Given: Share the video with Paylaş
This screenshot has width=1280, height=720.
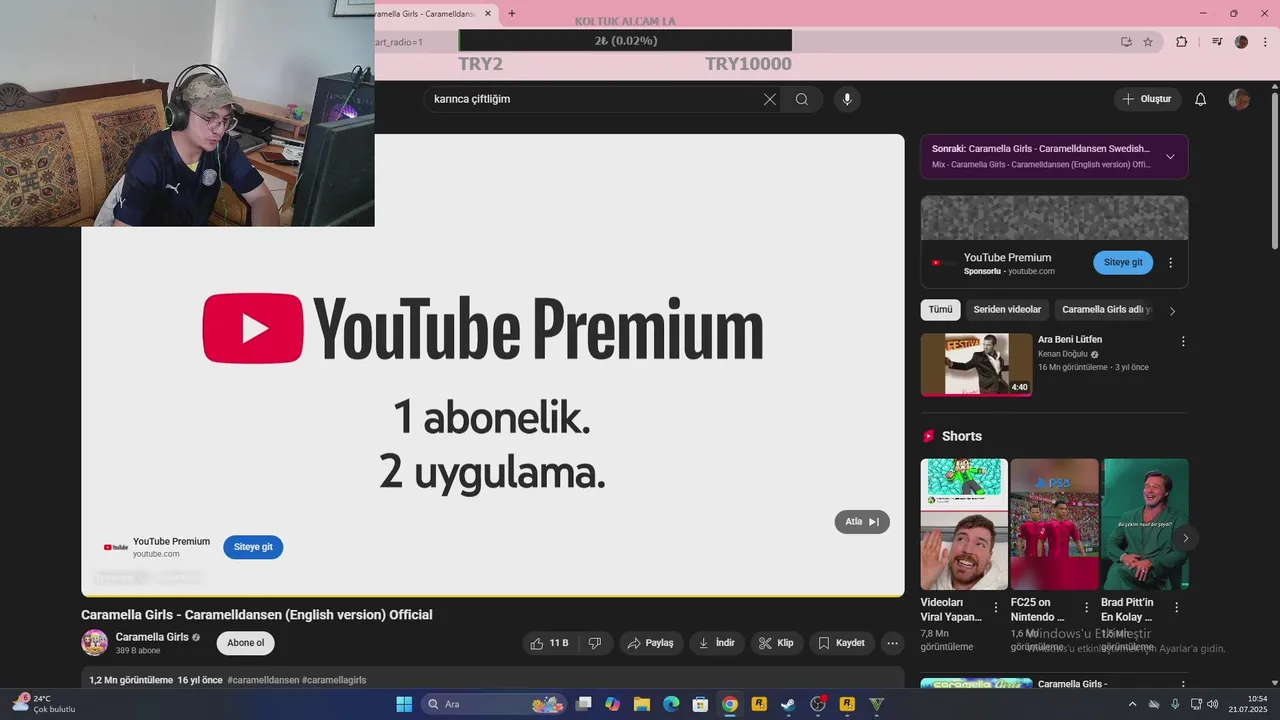Looking at the screenshot, I should click(651, 643).
